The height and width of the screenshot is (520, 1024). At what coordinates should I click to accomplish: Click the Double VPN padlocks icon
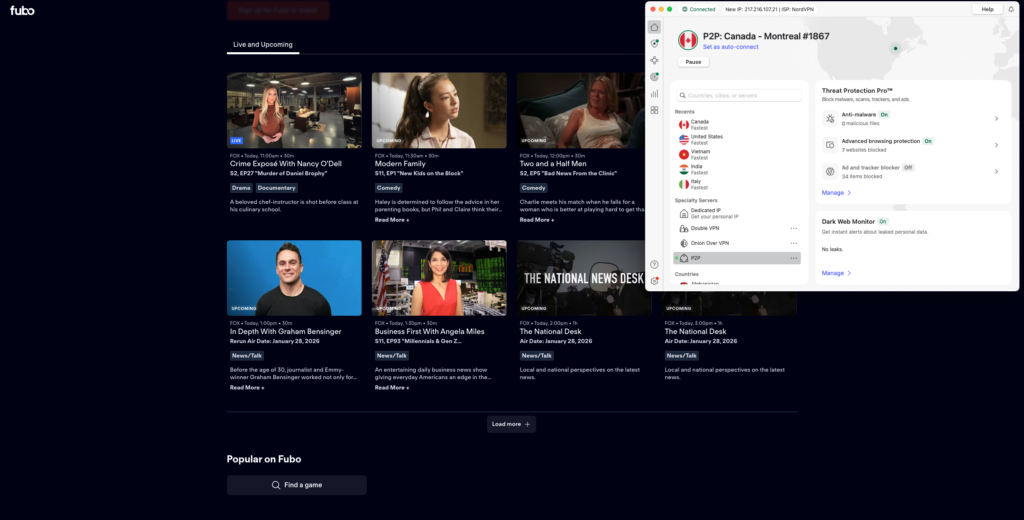(684, 229)
